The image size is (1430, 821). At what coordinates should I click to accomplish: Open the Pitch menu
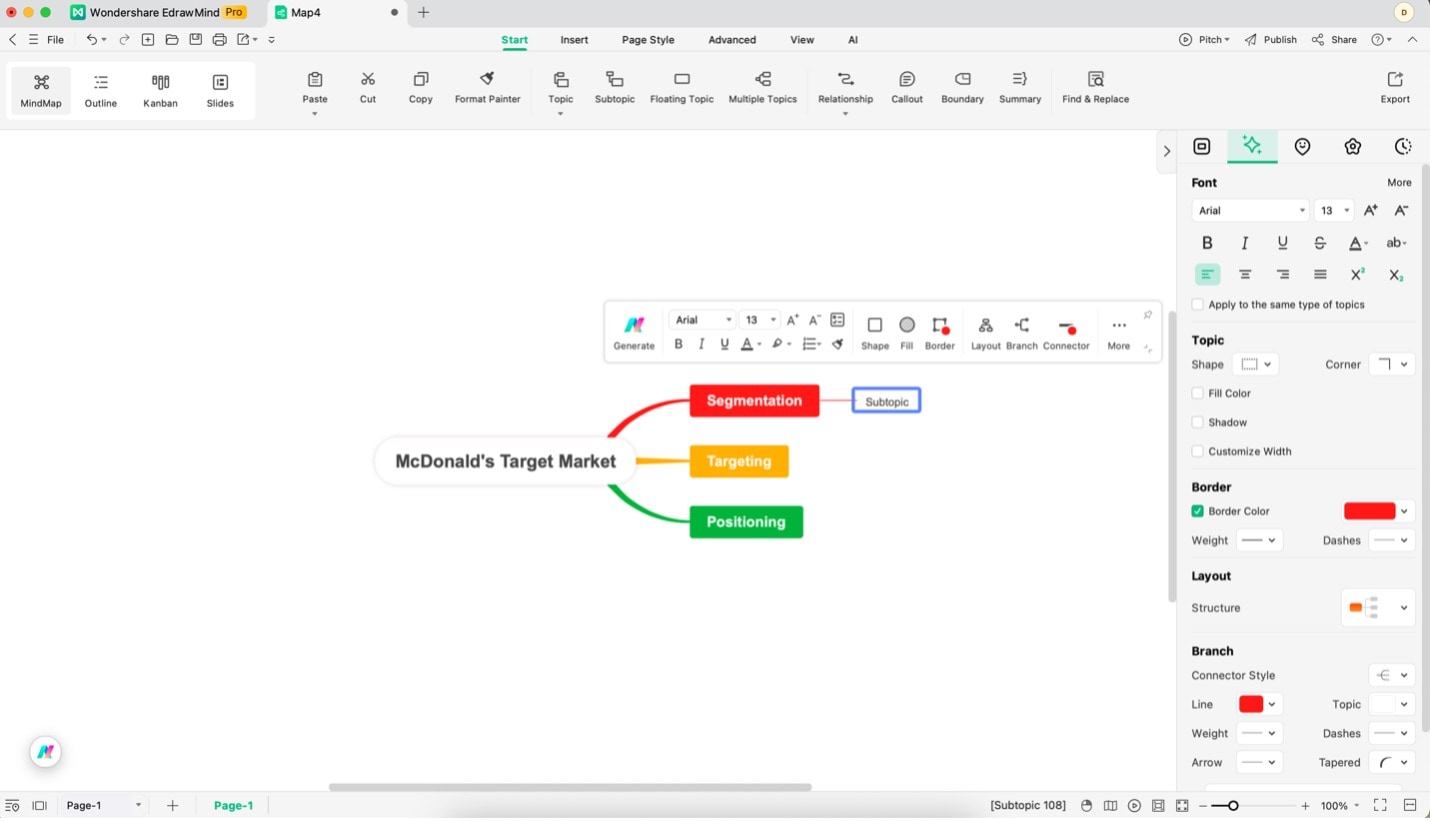(1204, 40)
